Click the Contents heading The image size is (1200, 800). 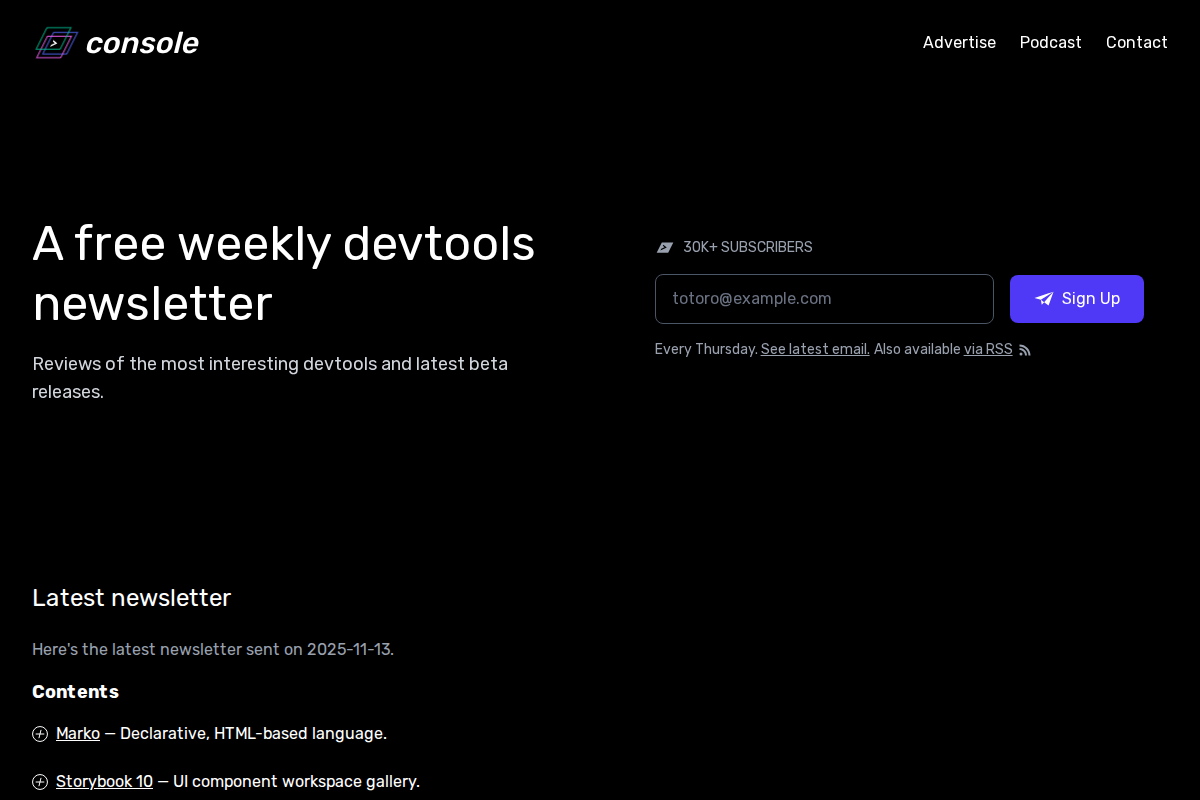coord(75,691)
